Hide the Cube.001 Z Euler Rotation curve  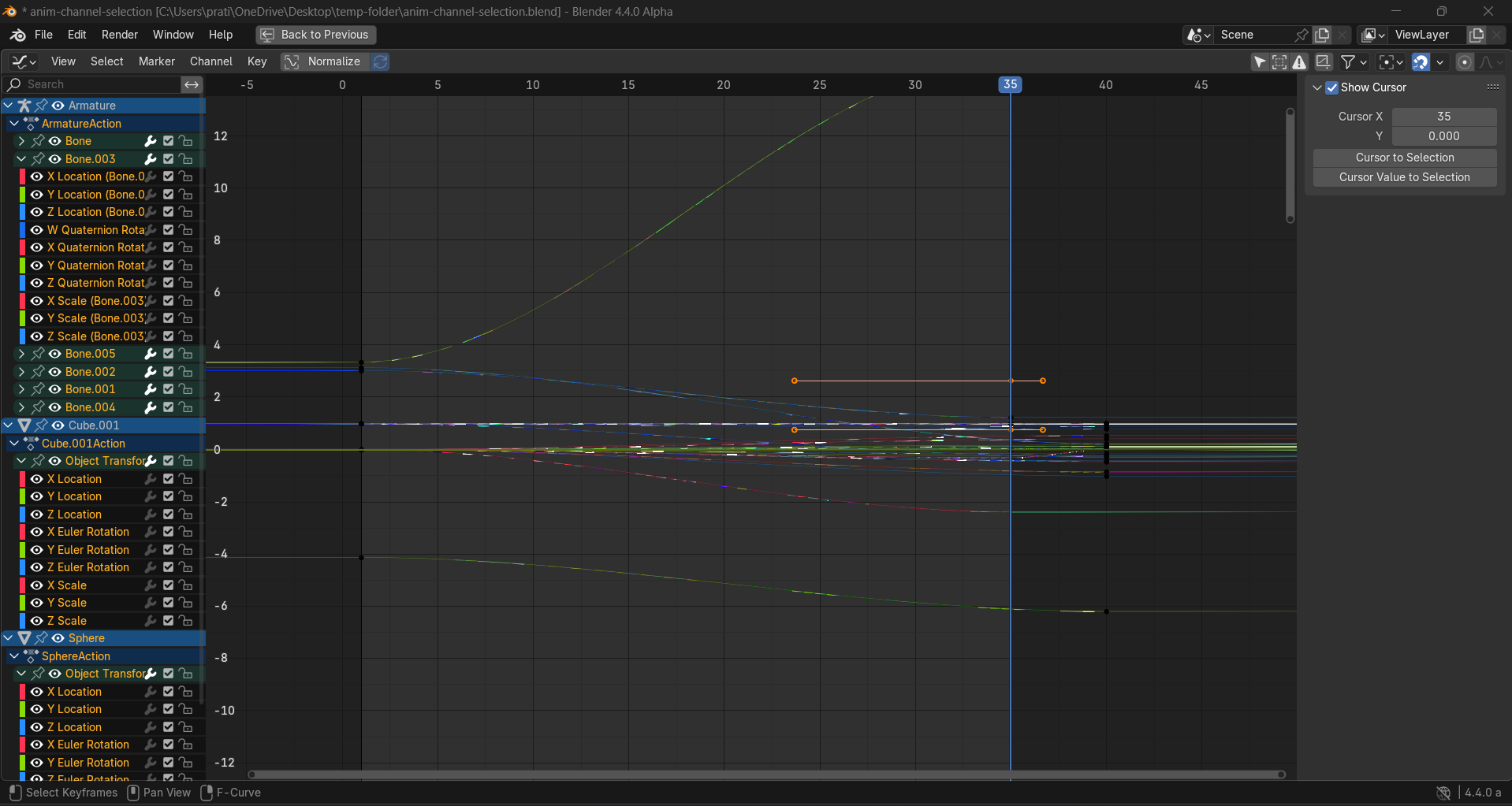(x=36, y=567)
